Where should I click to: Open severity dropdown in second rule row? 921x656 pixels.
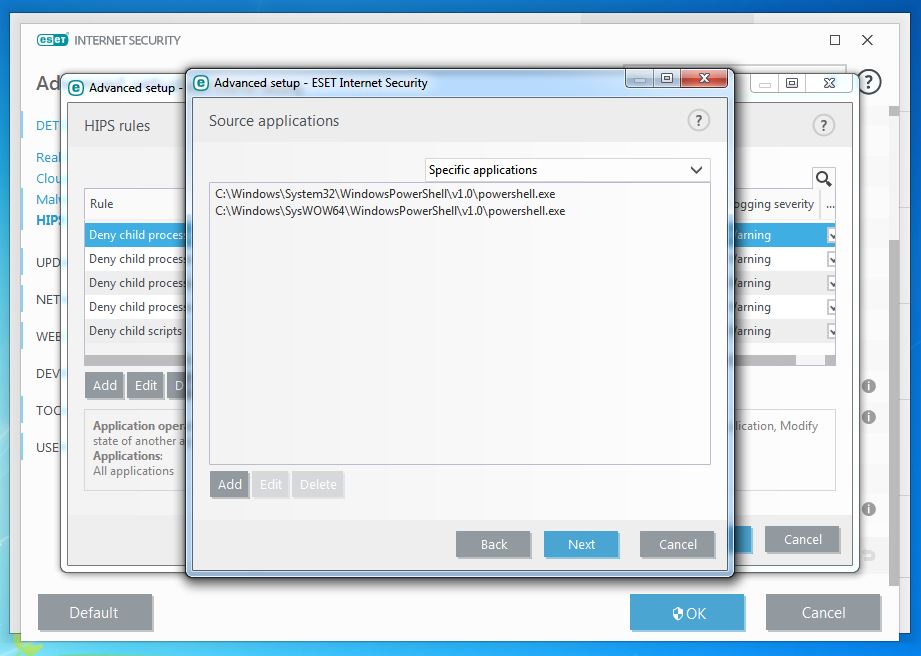coord(831,259)
